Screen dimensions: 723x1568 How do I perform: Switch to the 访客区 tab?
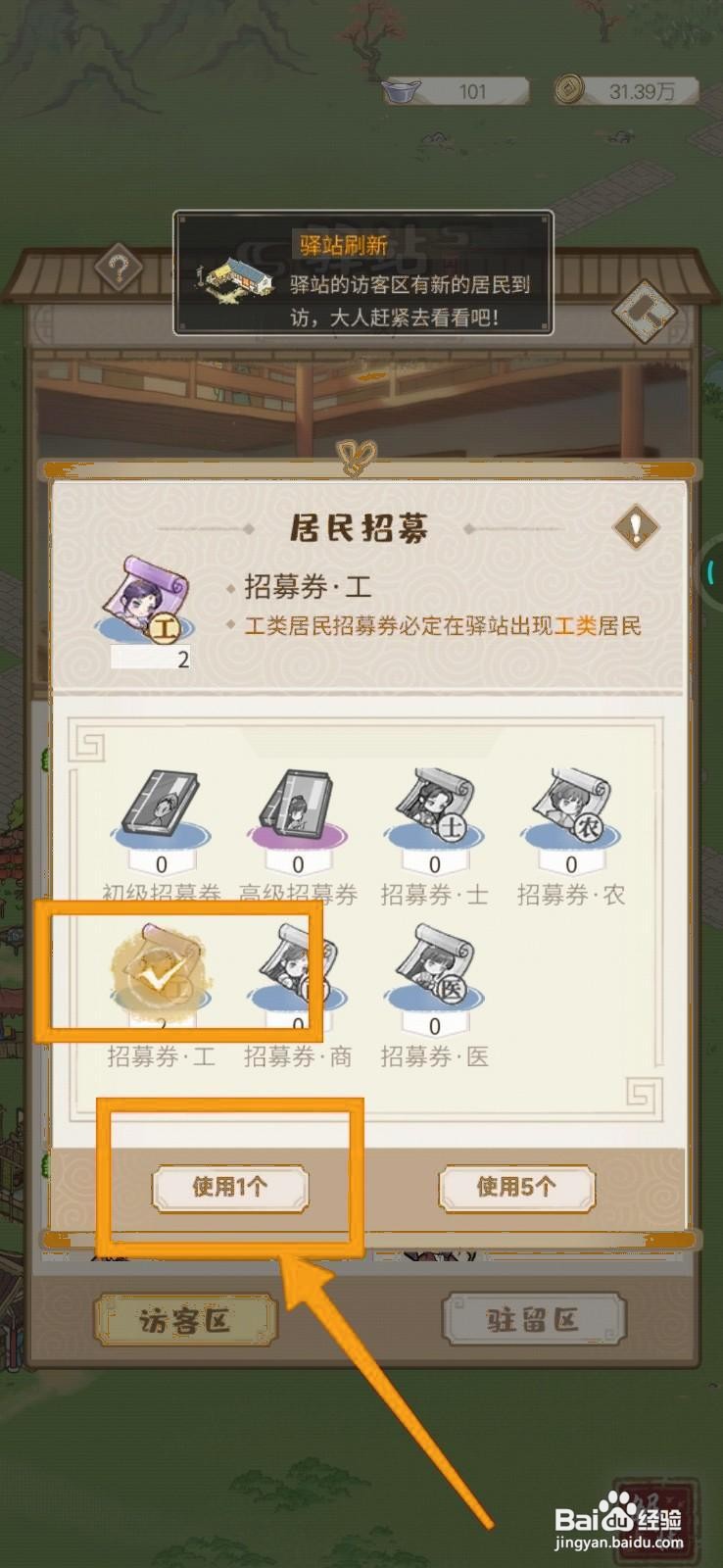(185, 1320)
